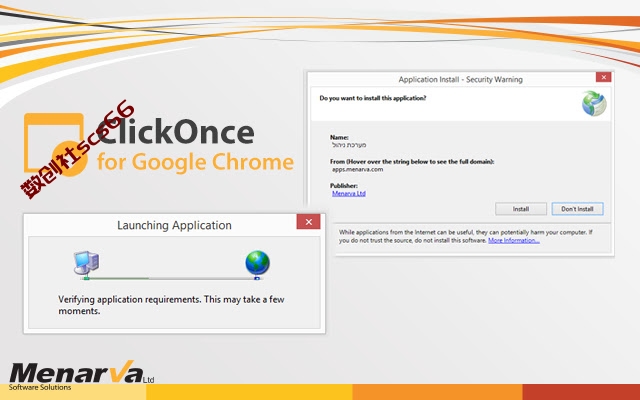
Task: Click the "Application Install - Security Warning" title
Action: 460,80
